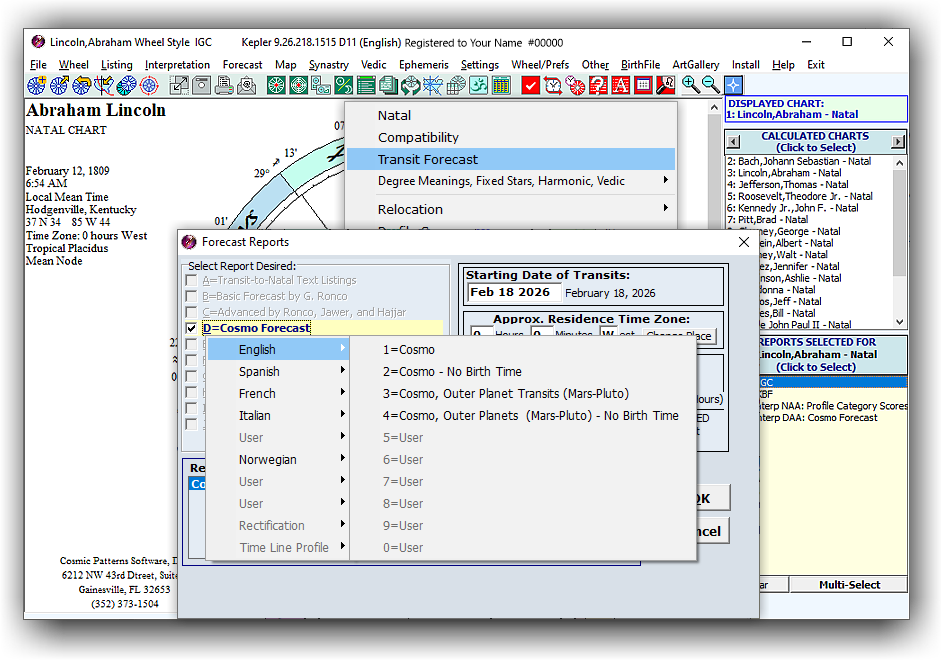Click the red checkmark toolbar icon

[x=531, y=85]
